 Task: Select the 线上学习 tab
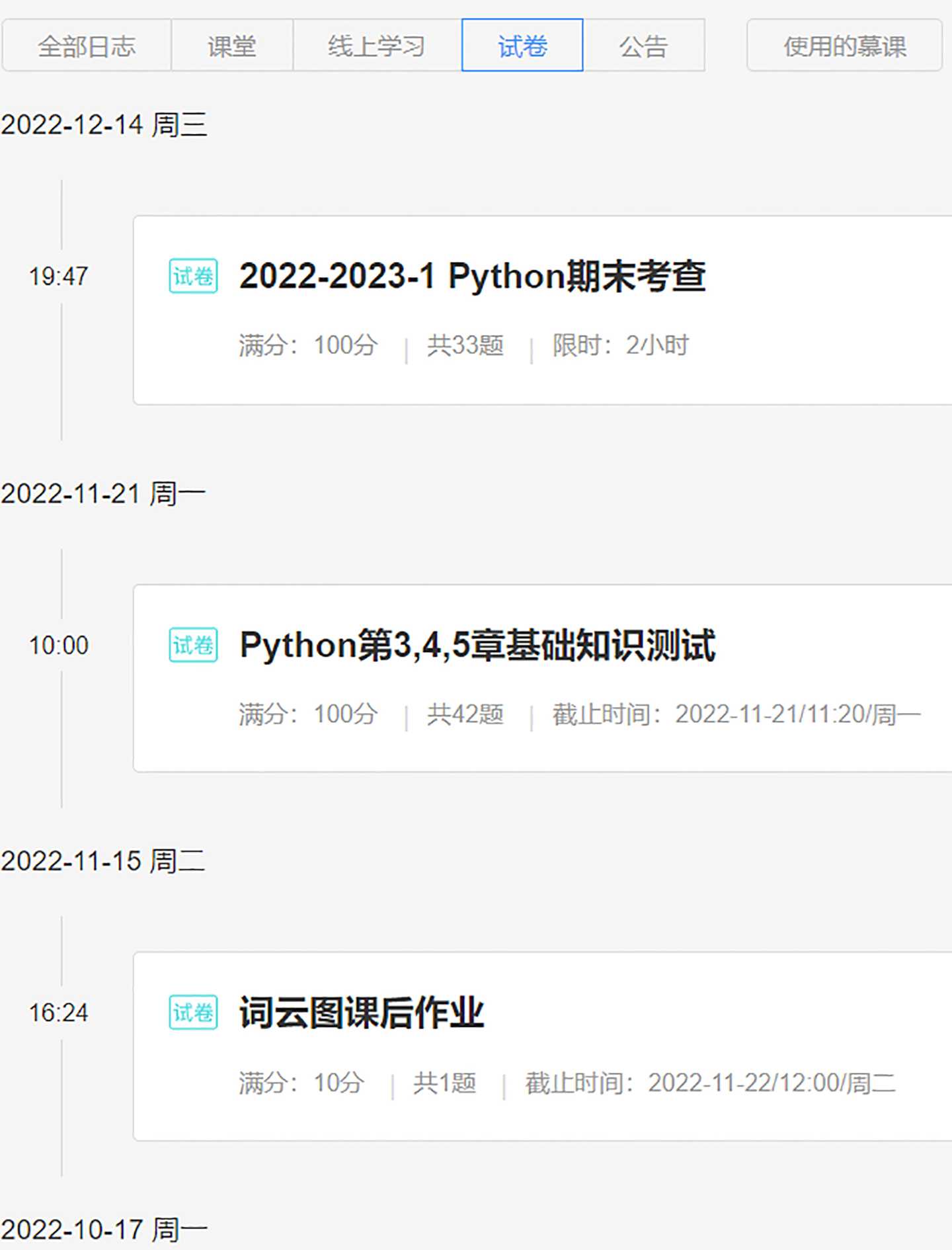[x=377, y=46]
